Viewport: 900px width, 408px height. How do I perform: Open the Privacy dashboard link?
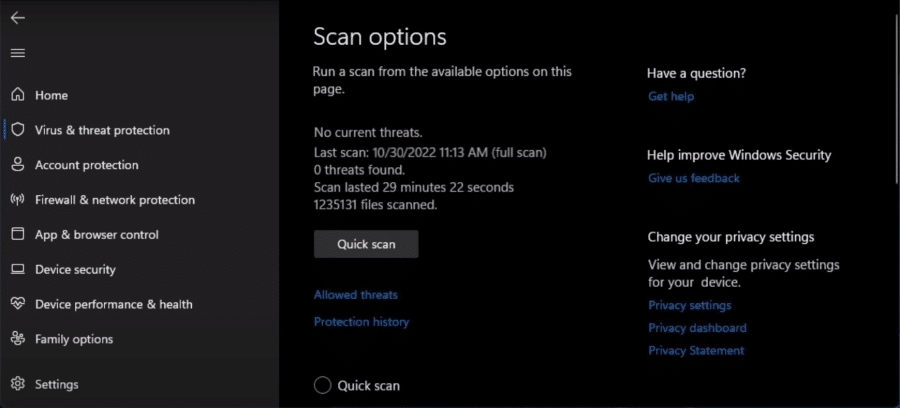click(x=697, y=328)
